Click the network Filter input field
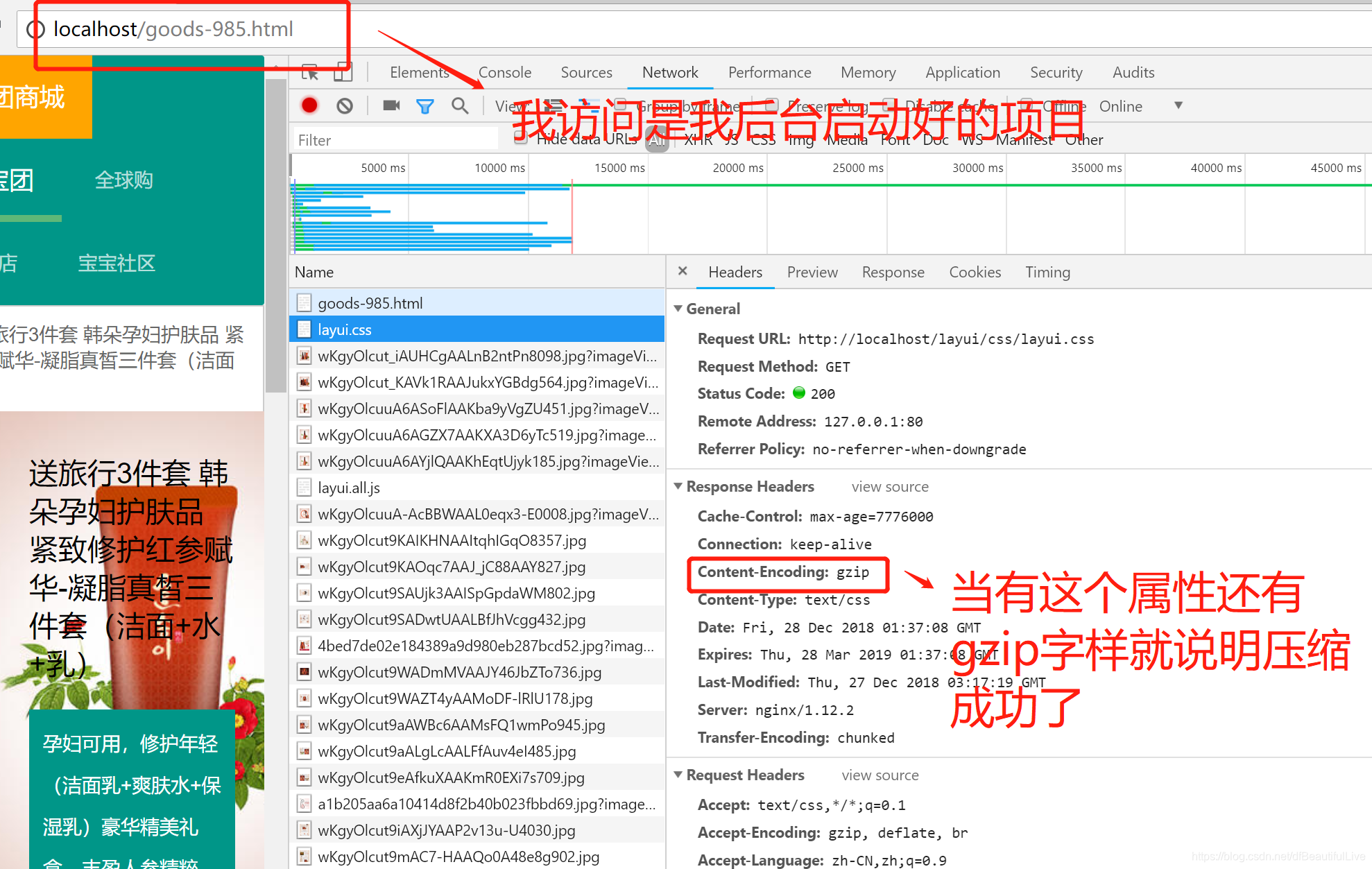 pos(396,140)
